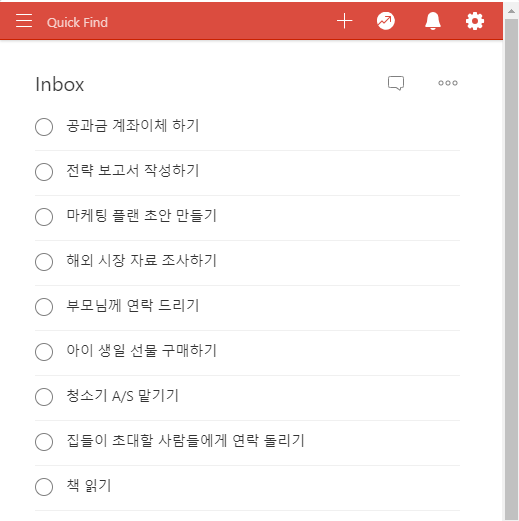Open task text 청소기 A/S 맡기기
This screenshot has height=521, width=519.
[122, 396]
